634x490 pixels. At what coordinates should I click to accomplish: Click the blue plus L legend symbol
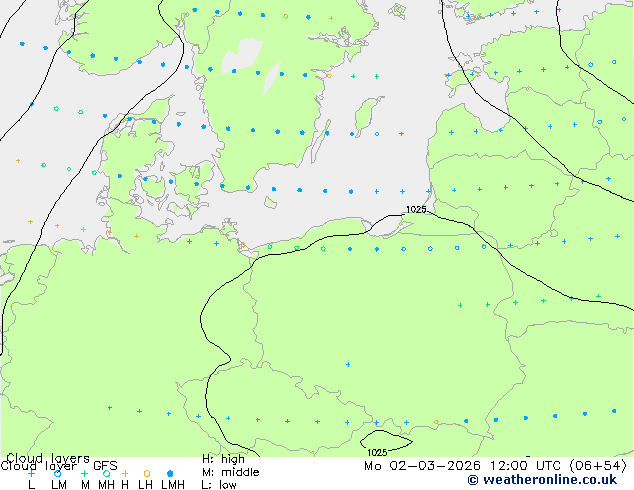pyautogui.click(x=31, y=473)
